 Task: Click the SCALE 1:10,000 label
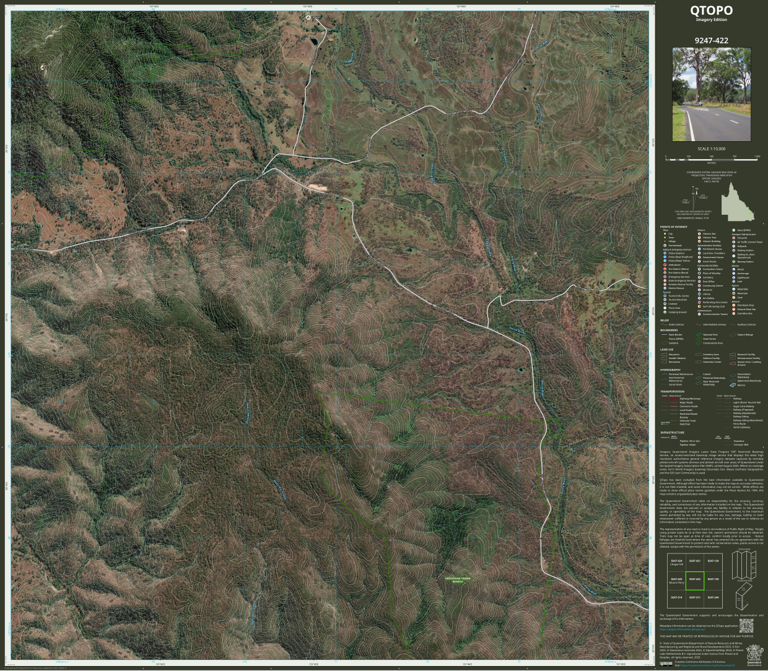pos(711,149)
